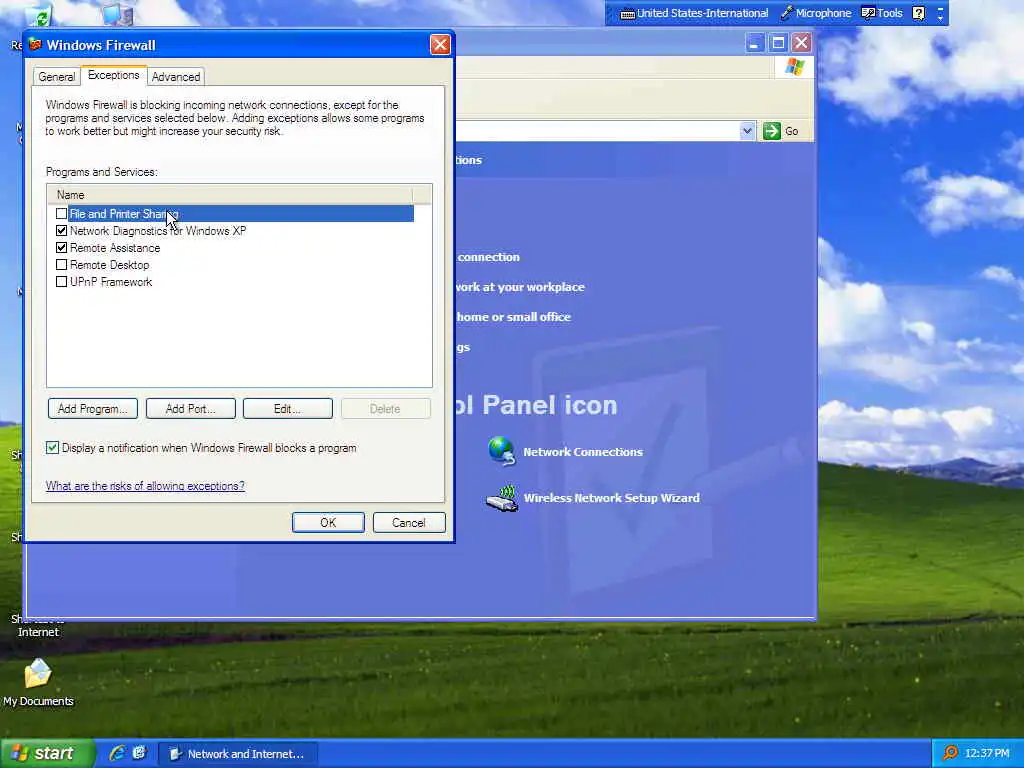Open the Advanced tab
The image size is (1024, 768).
[x=176, y=76]
